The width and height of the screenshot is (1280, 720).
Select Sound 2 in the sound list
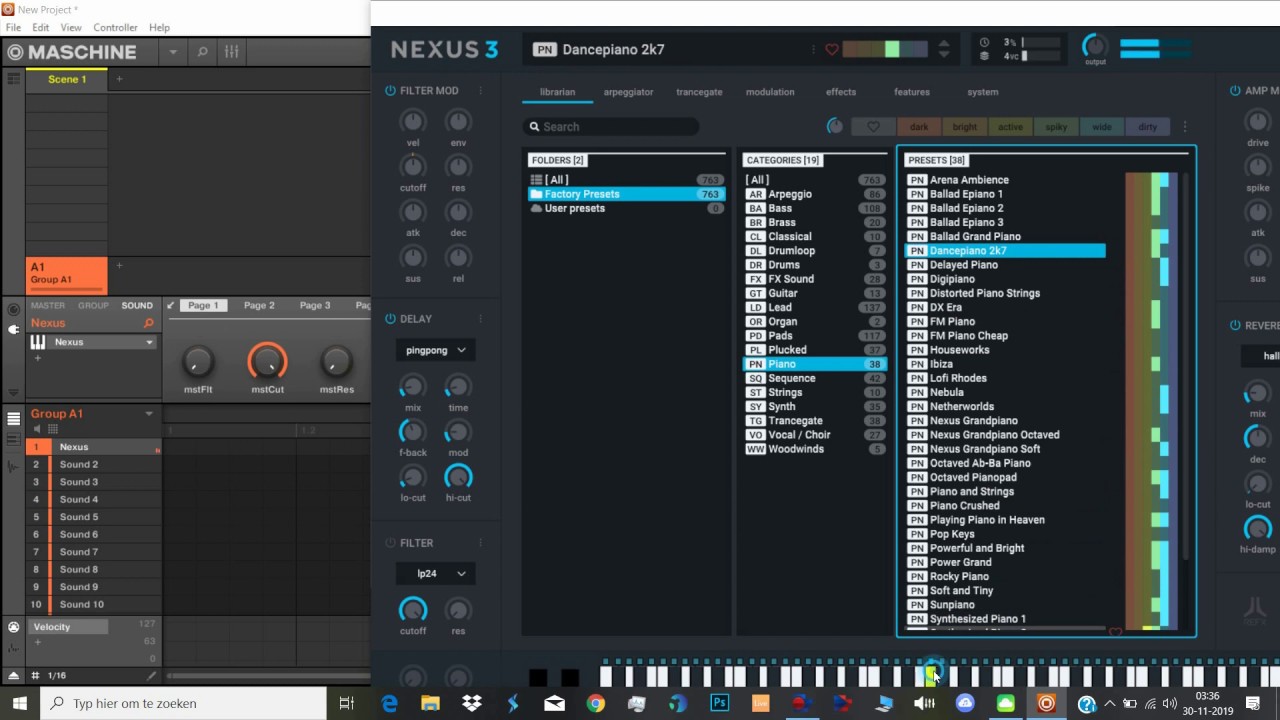pyautogui.click(x=94, y=465)
